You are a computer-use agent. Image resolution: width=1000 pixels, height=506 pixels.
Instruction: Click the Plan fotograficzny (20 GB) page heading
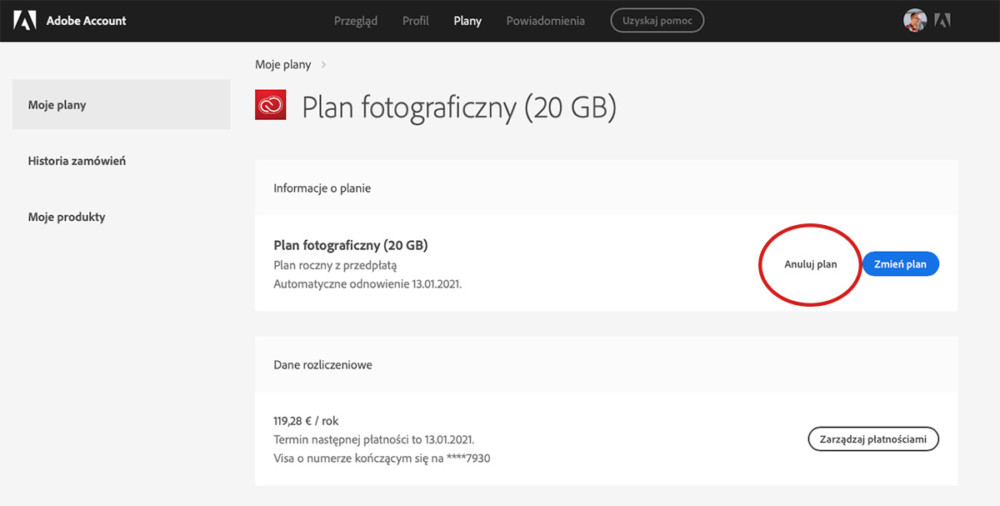click(x=459, y=107)
